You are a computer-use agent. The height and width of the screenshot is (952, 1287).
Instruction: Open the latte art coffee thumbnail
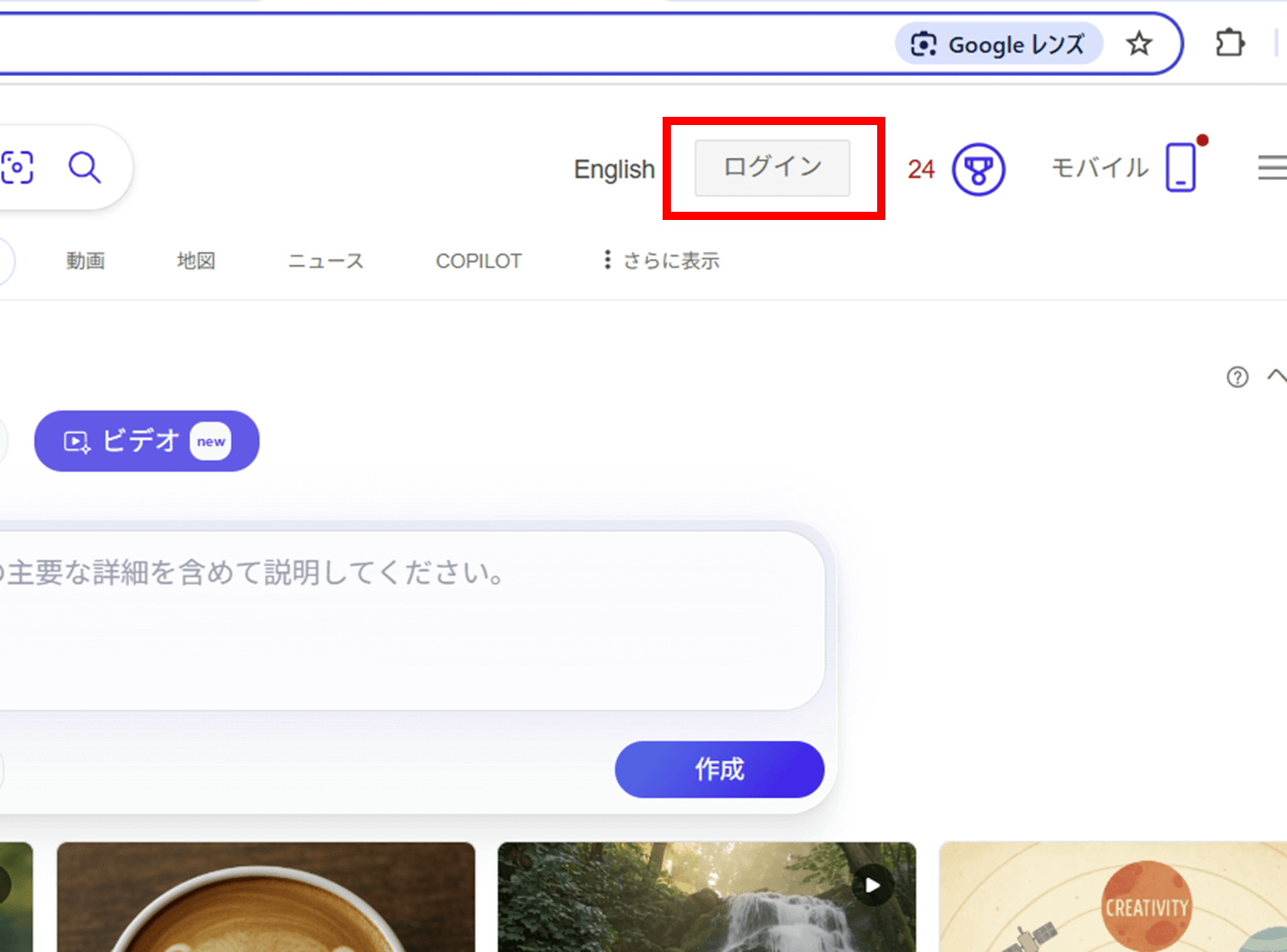tap(266, 897)
